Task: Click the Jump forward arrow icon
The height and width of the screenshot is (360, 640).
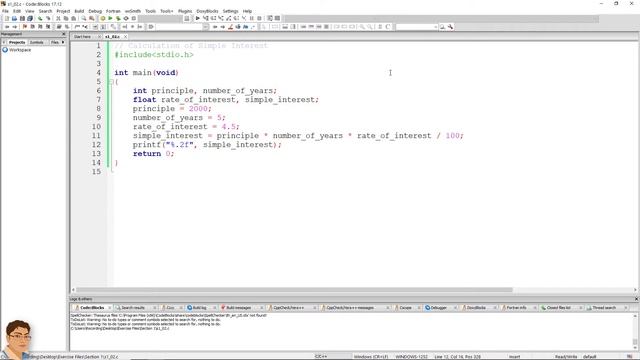Action: (15, 27)
